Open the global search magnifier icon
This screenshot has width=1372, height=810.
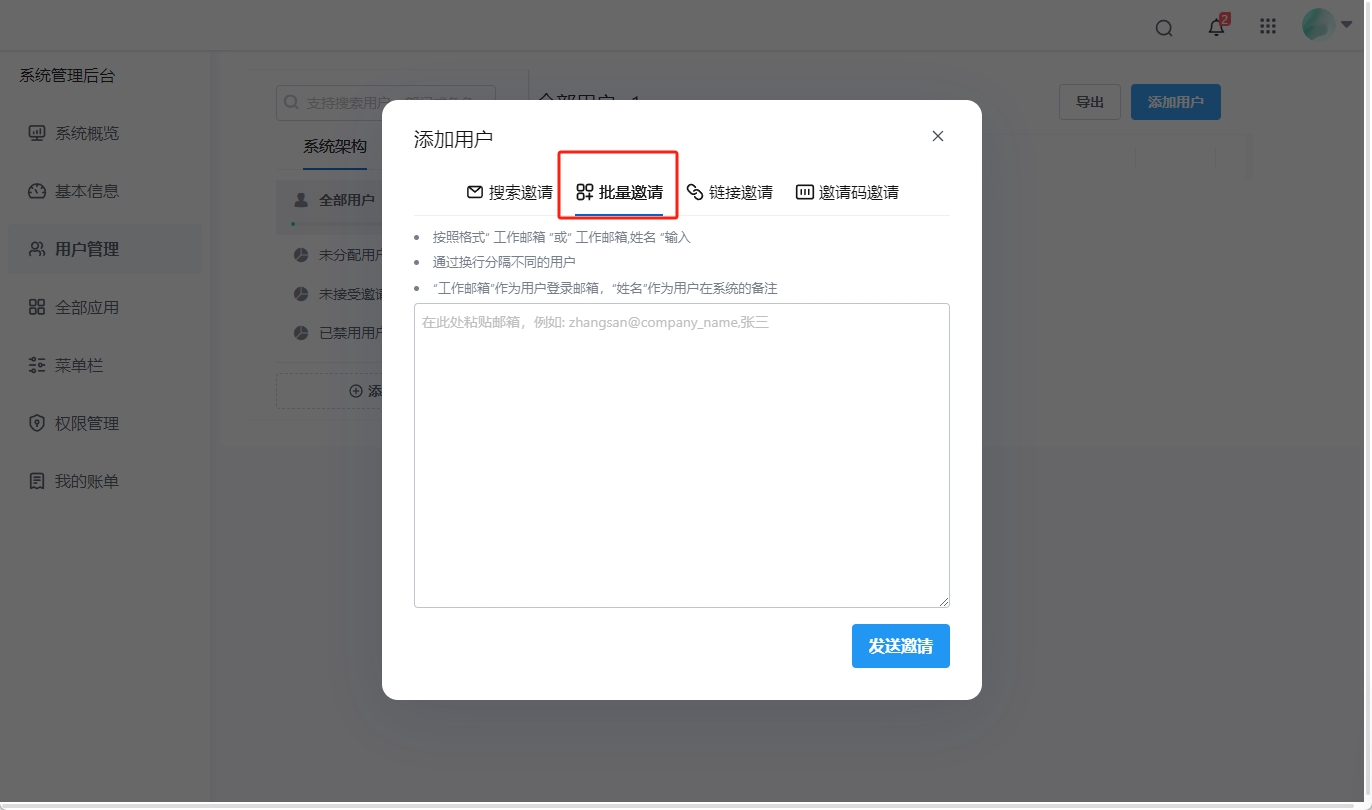pos(1163,28)
